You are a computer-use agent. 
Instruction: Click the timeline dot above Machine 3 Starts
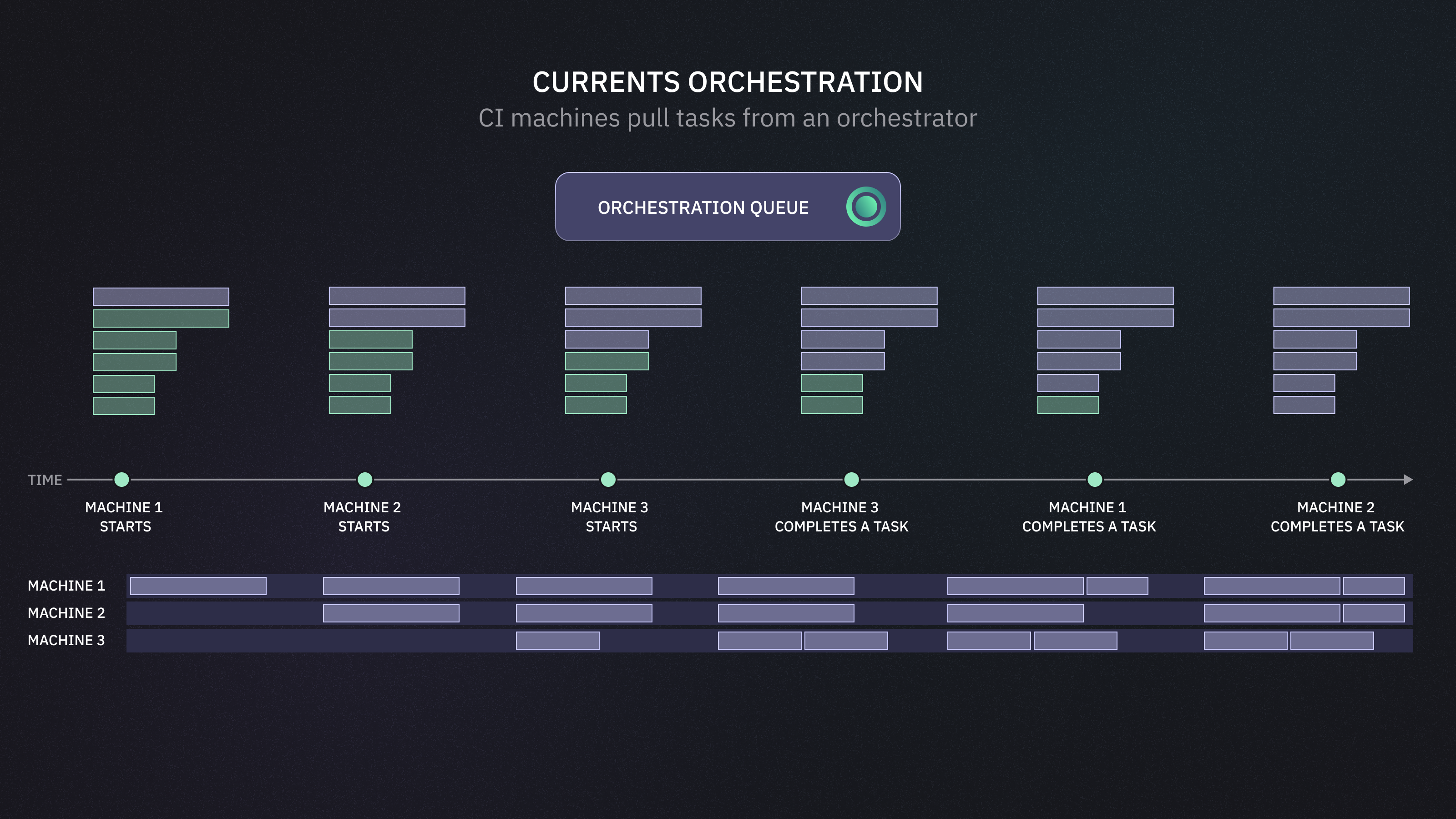[608, 480]
